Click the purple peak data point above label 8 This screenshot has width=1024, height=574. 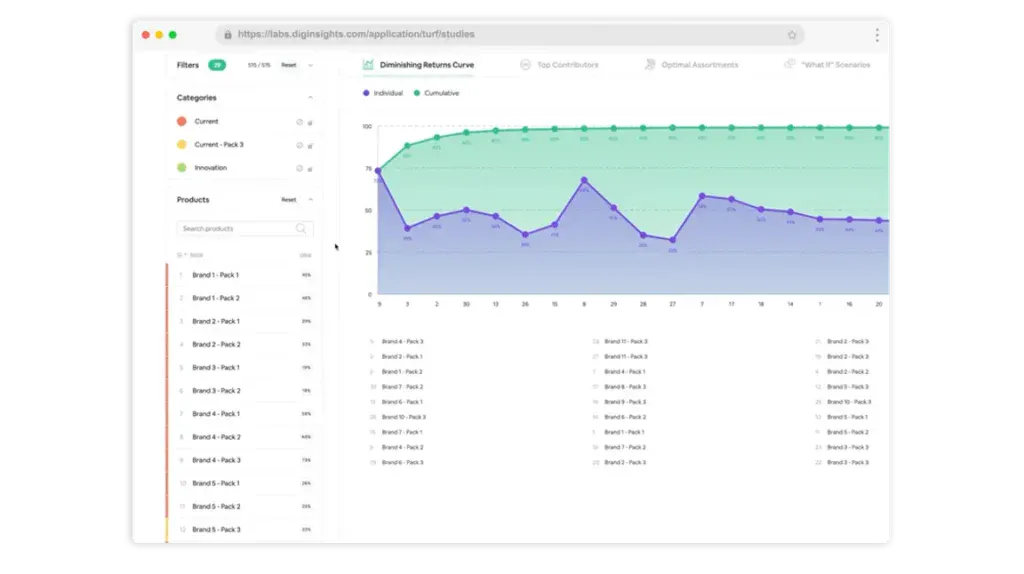tap(584, 180)
